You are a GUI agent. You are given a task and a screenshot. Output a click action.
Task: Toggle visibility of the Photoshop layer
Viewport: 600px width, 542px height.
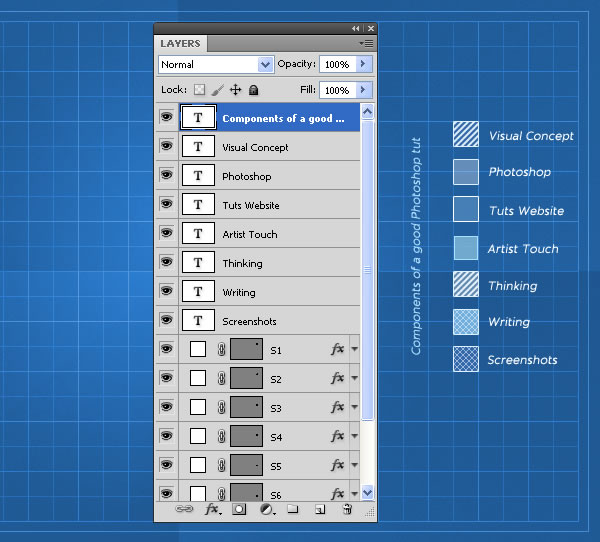pos(166,175)
